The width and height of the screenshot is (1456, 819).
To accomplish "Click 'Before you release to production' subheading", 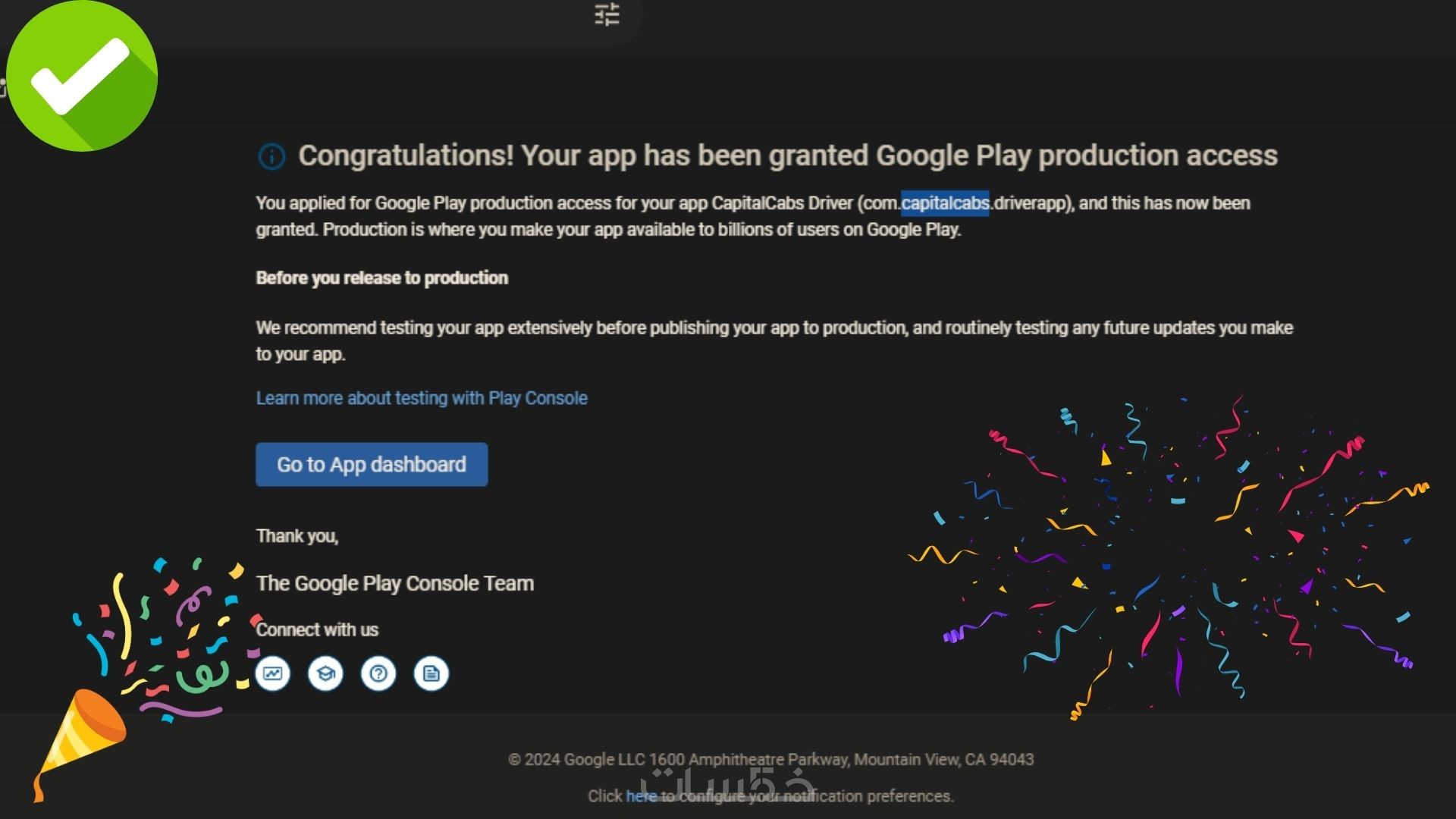I will pos(382,278).
